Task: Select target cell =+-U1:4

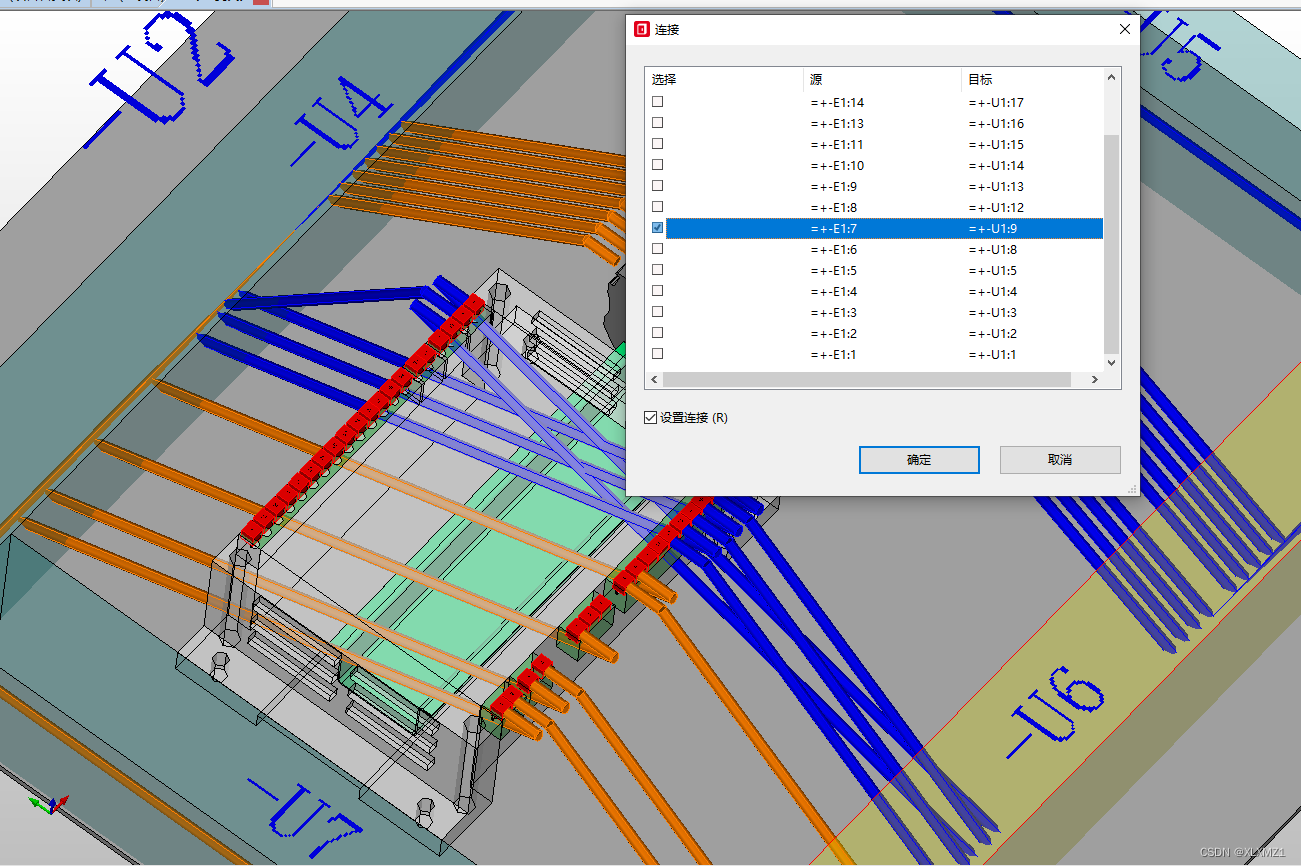Action: [993, 292]
